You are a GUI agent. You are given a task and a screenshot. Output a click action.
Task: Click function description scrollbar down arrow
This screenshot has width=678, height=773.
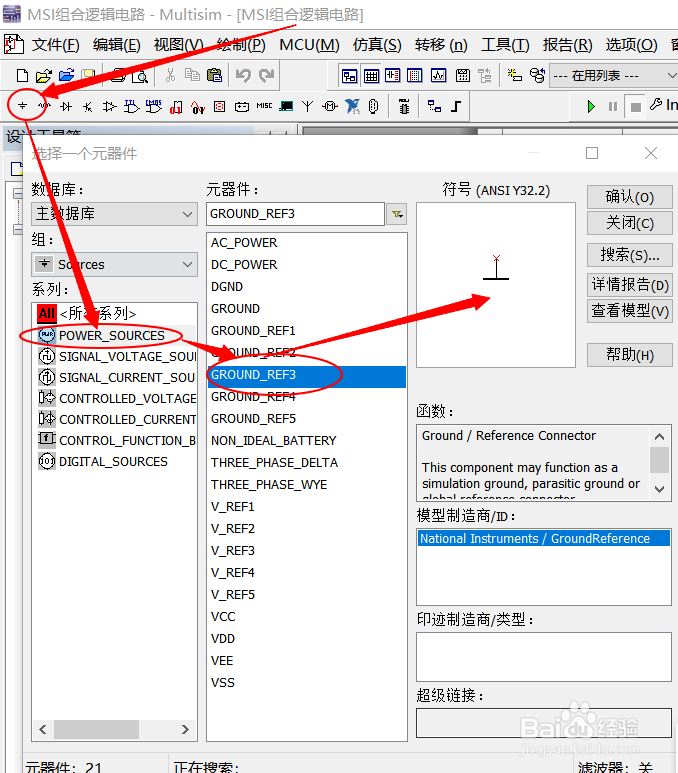tap(659, 489)
